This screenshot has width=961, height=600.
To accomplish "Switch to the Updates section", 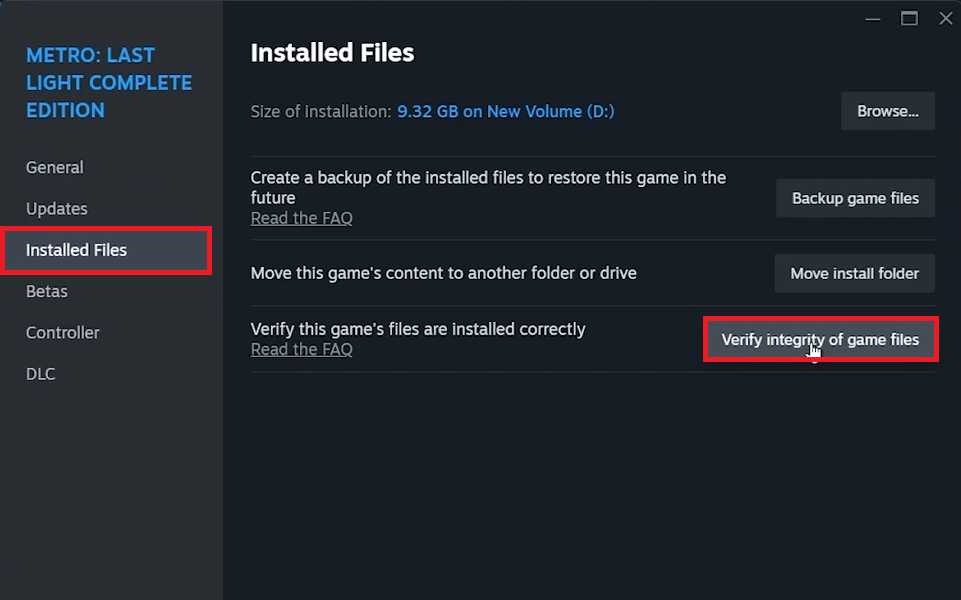I will click(56, 209).
